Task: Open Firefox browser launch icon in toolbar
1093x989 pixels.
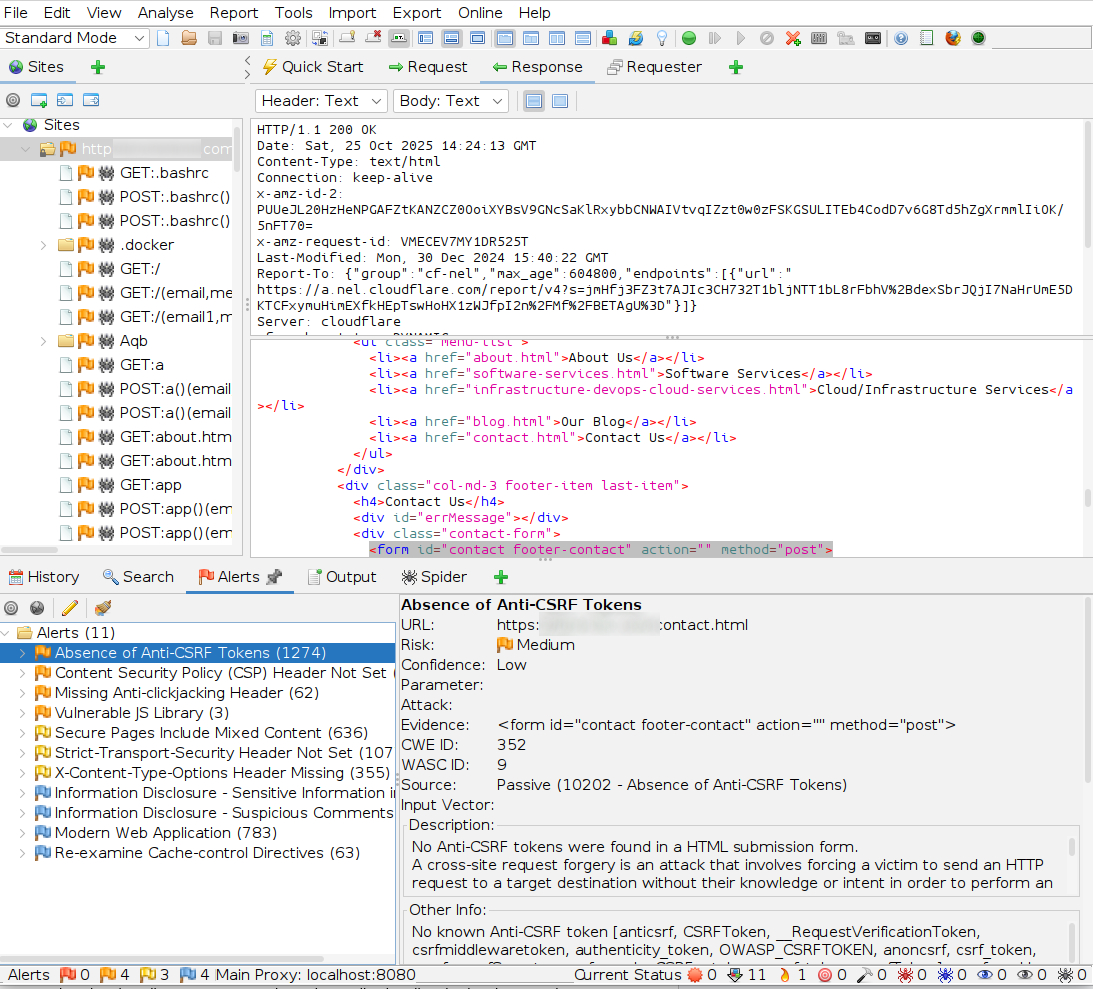Action: point(953,39)
